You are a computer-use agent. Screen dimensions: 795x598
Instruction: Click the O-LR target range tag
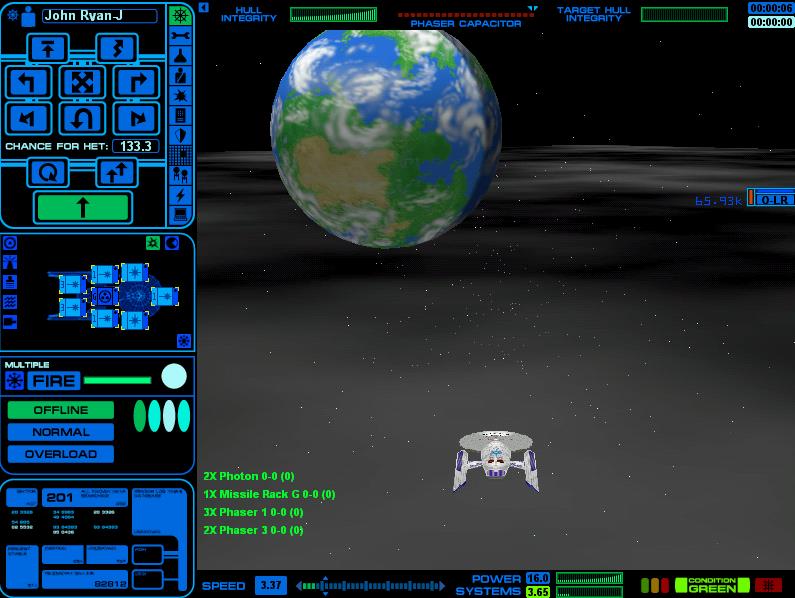point(771,199)
